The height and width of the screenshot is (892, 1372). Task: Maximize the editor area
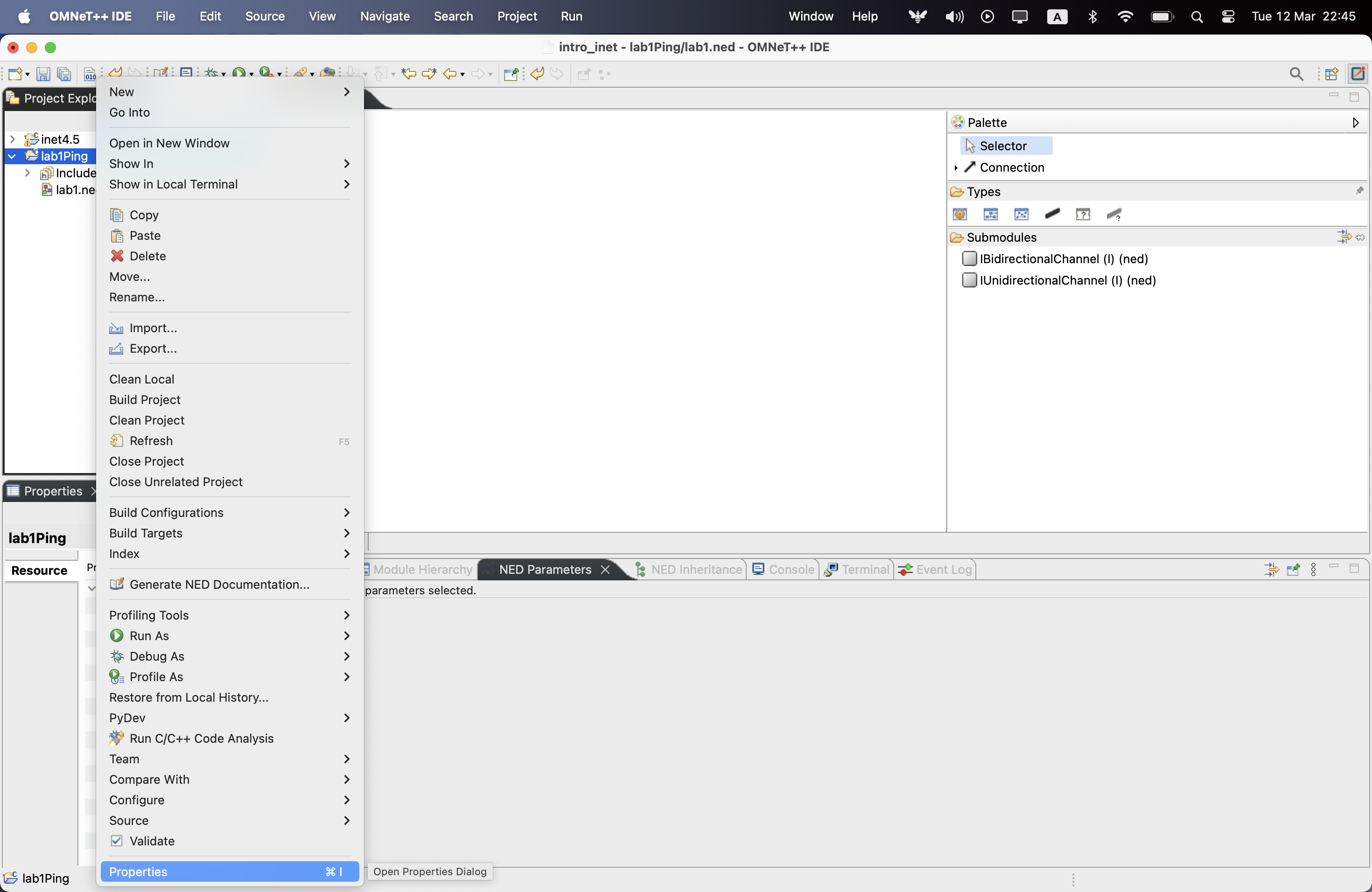point(1354,97)
